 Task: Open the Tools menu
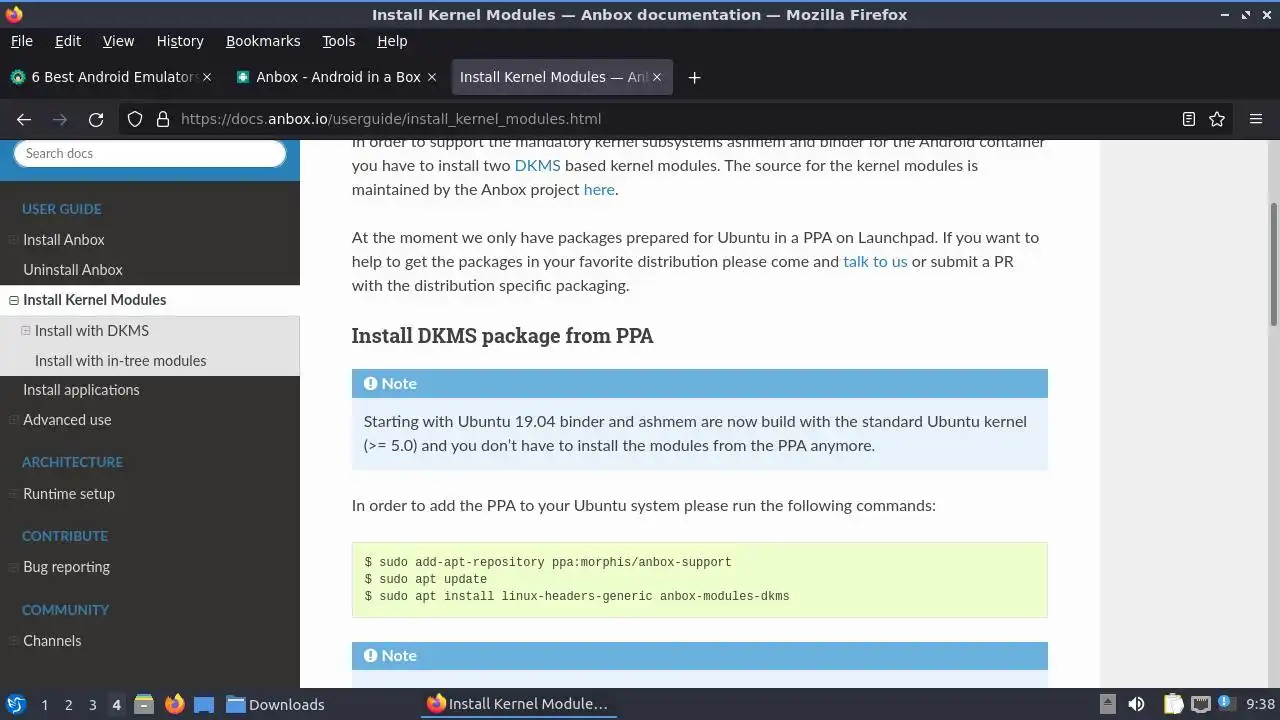pyautogui.click(x=338, y=41)
